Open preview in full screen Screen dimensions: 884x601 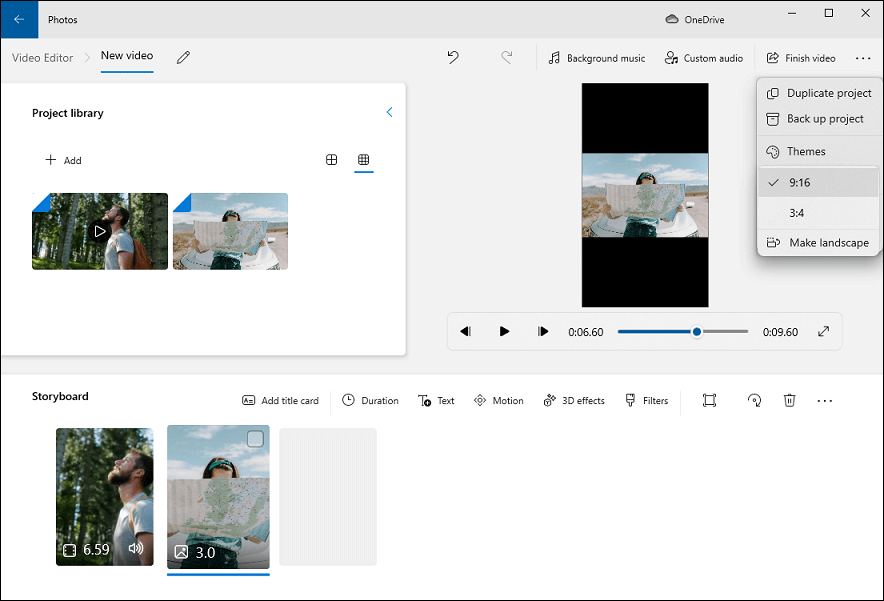click(x=824, y=332)
